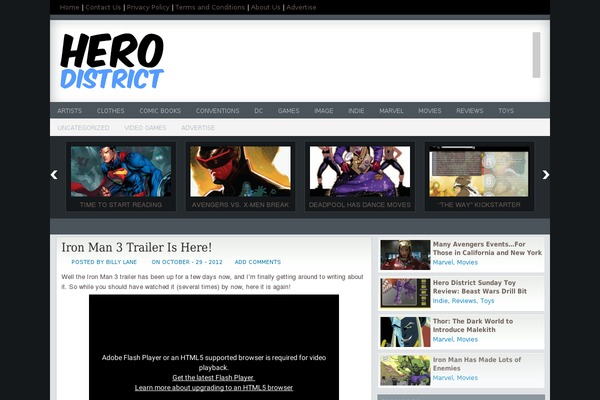This screenshot has width=600, height=400.
Task: Open Hulk comic thumbnail in sidebar
Action: tap(405, 370)
